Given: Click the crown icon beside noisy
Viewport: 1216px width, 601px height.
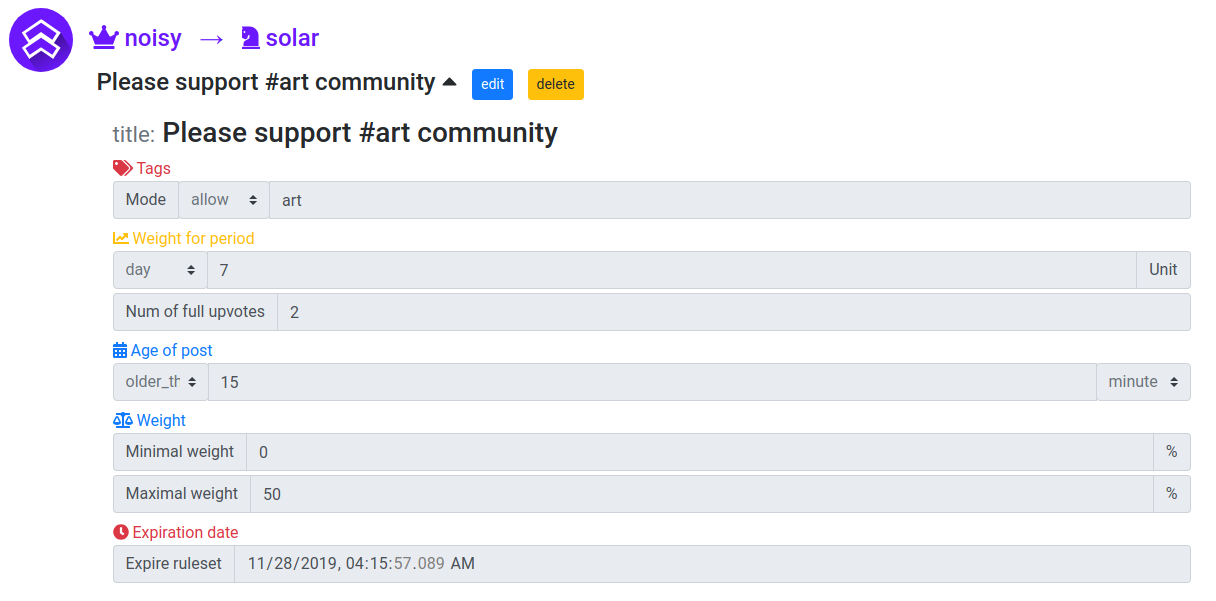Looking at the screenshot, I should 104,38.
